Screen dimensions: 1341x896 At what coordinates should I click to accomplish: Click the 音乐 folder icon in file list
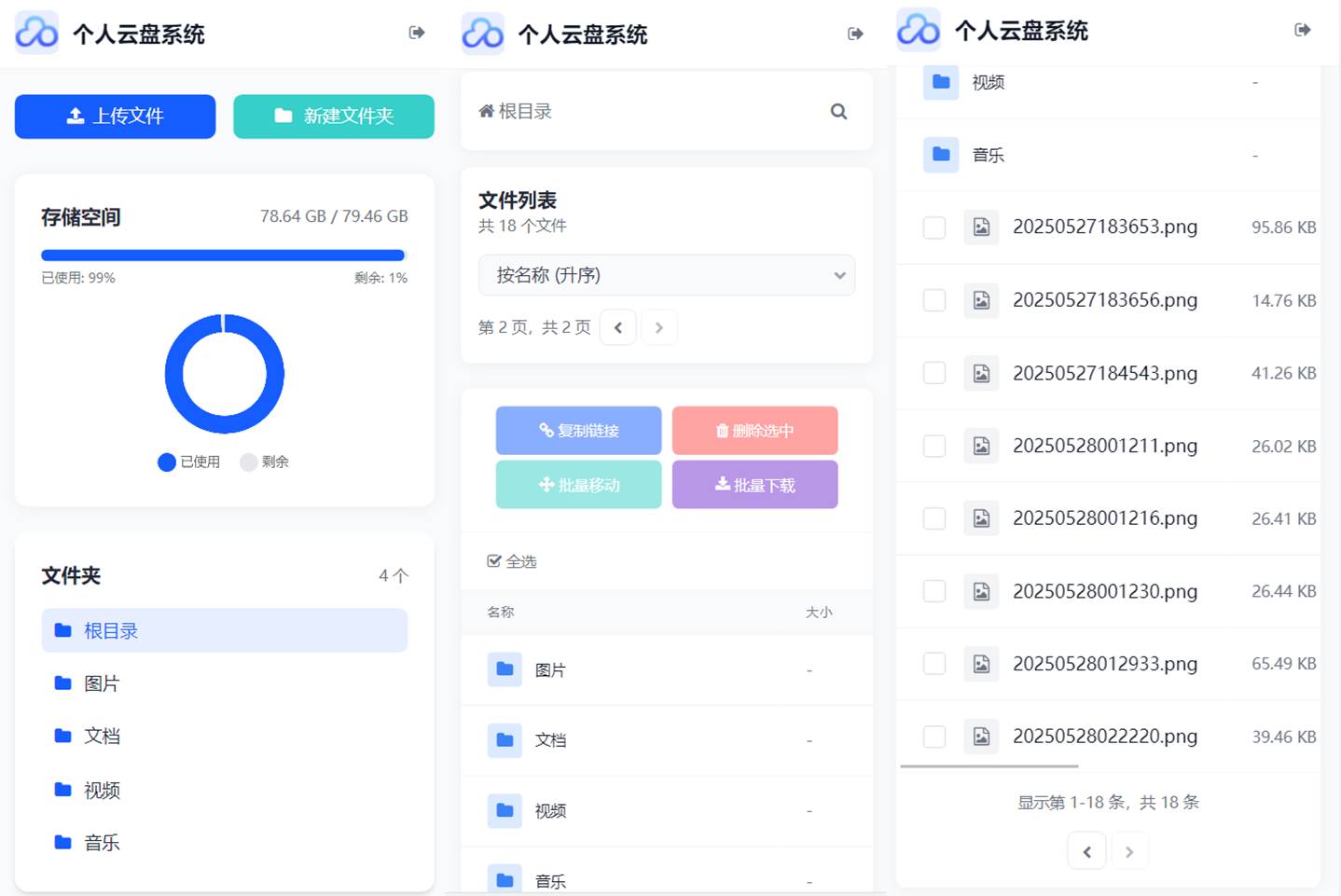click(505, 877)
